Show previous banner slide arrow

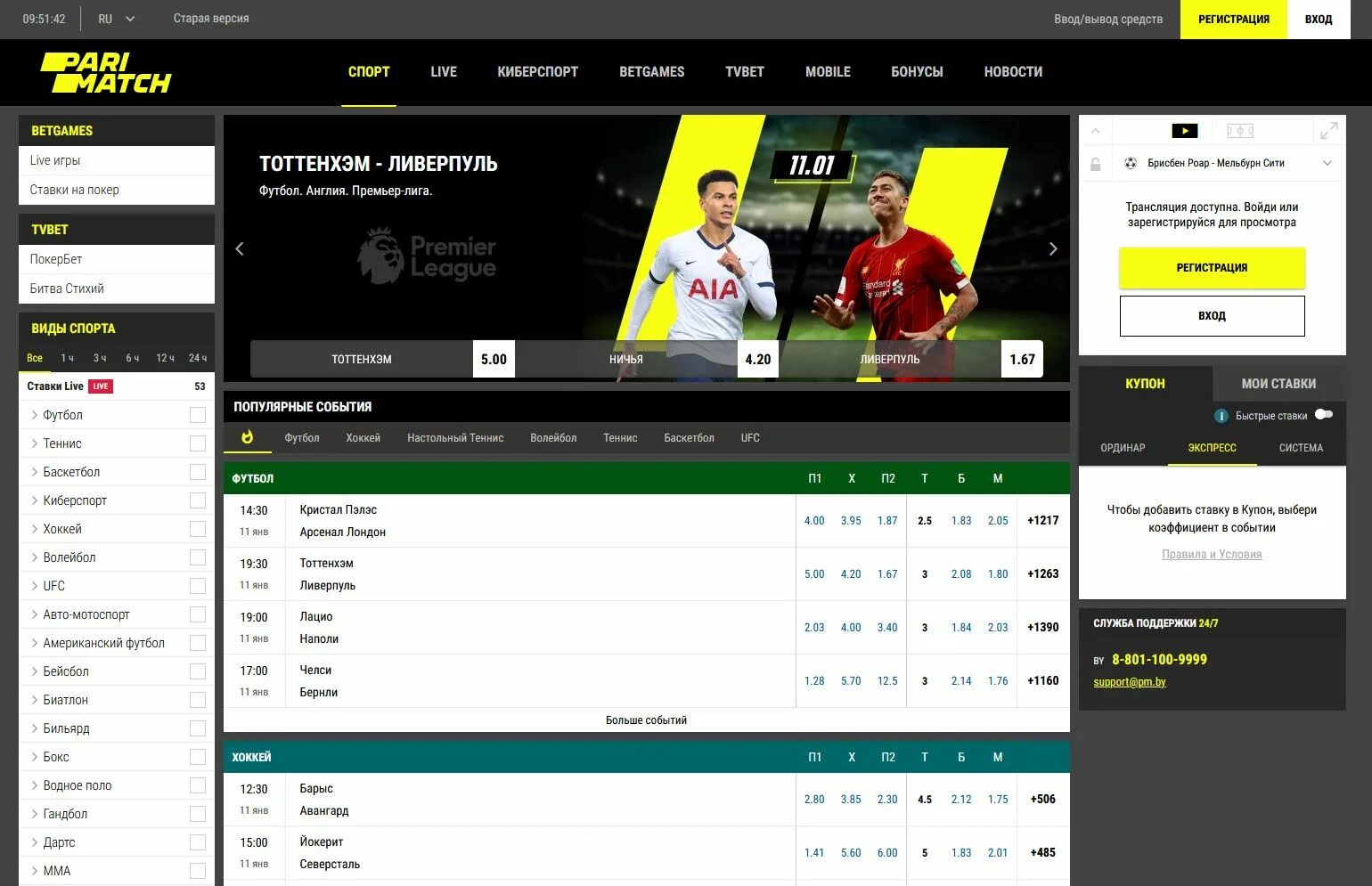click(x=239, y=248)
